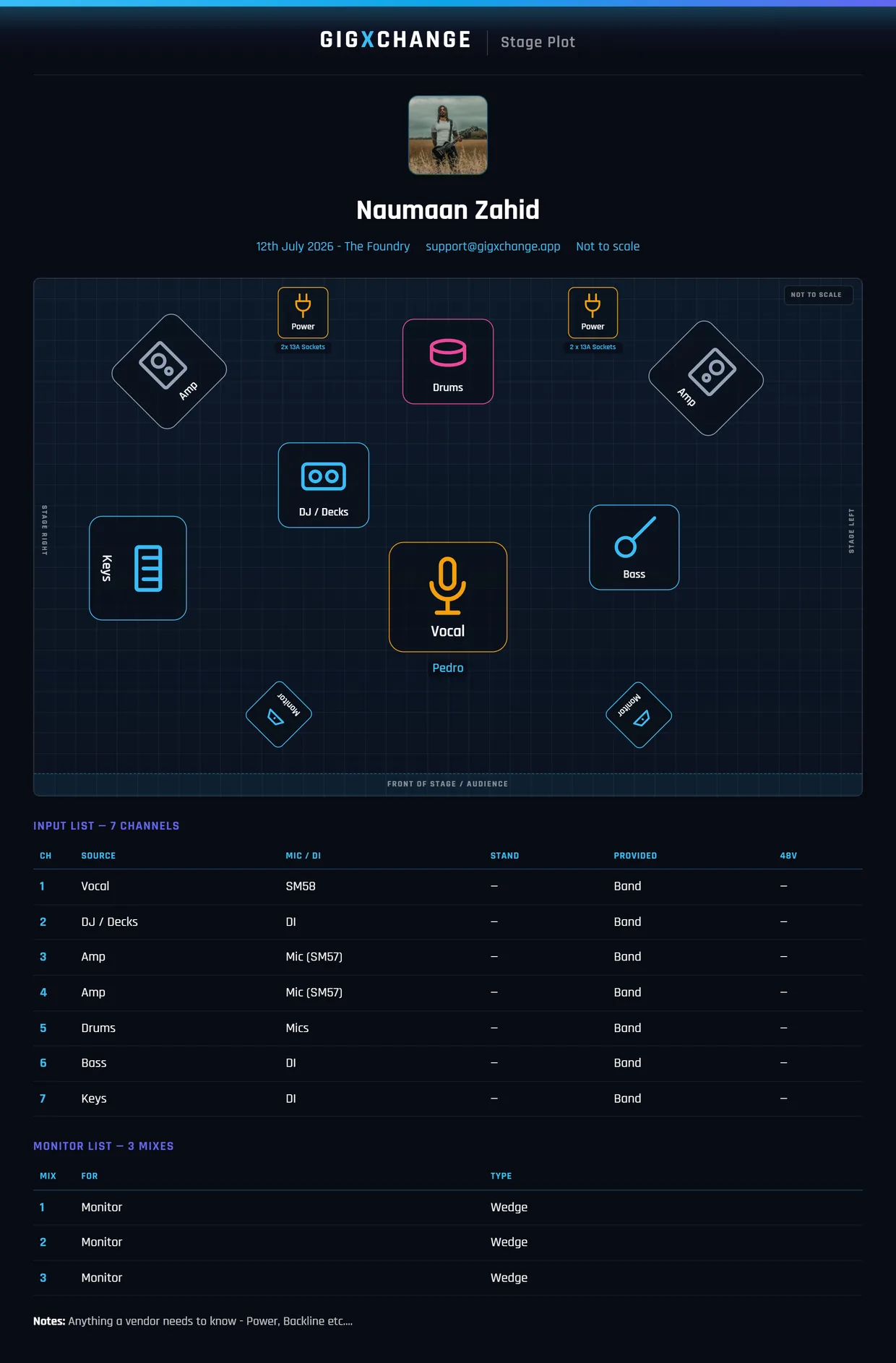This screenshot has height=1363, width=896.
Task: Click the STAGE LEFT label
Action: coord(851,531)
